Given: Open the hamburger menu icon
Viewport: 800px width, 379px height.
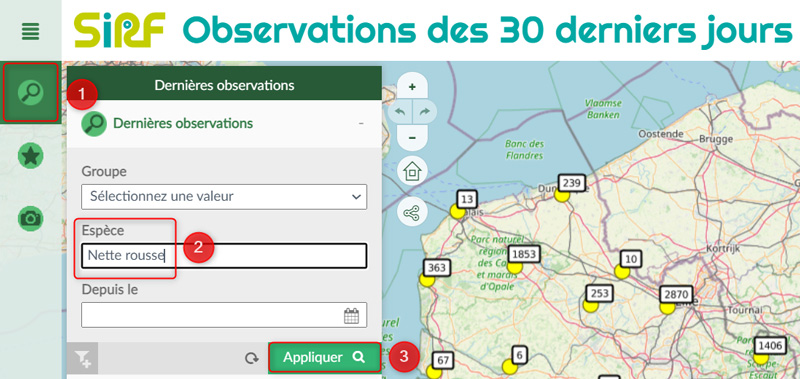Looking at the screenshot, I should 31,33.
